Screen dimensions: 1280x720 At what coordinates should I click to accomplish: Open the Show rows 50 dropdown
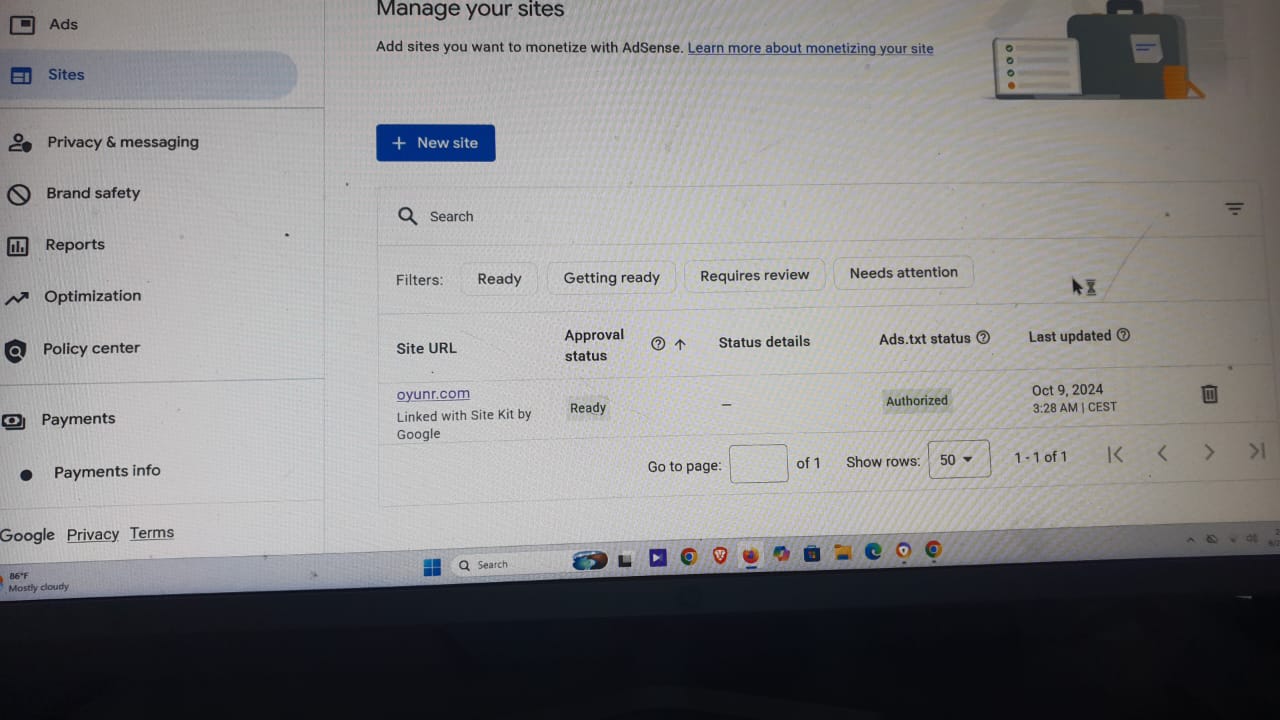(959, 460)
